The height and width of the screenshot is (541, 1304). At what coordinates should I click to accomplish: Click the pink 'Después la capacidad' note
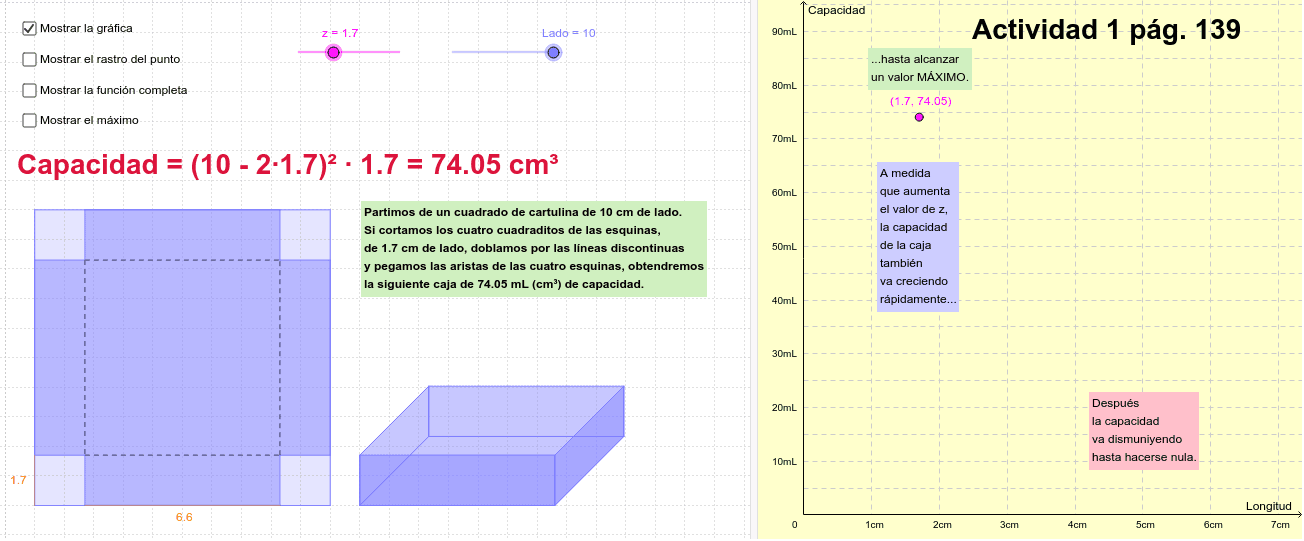tap(1144, 431)
